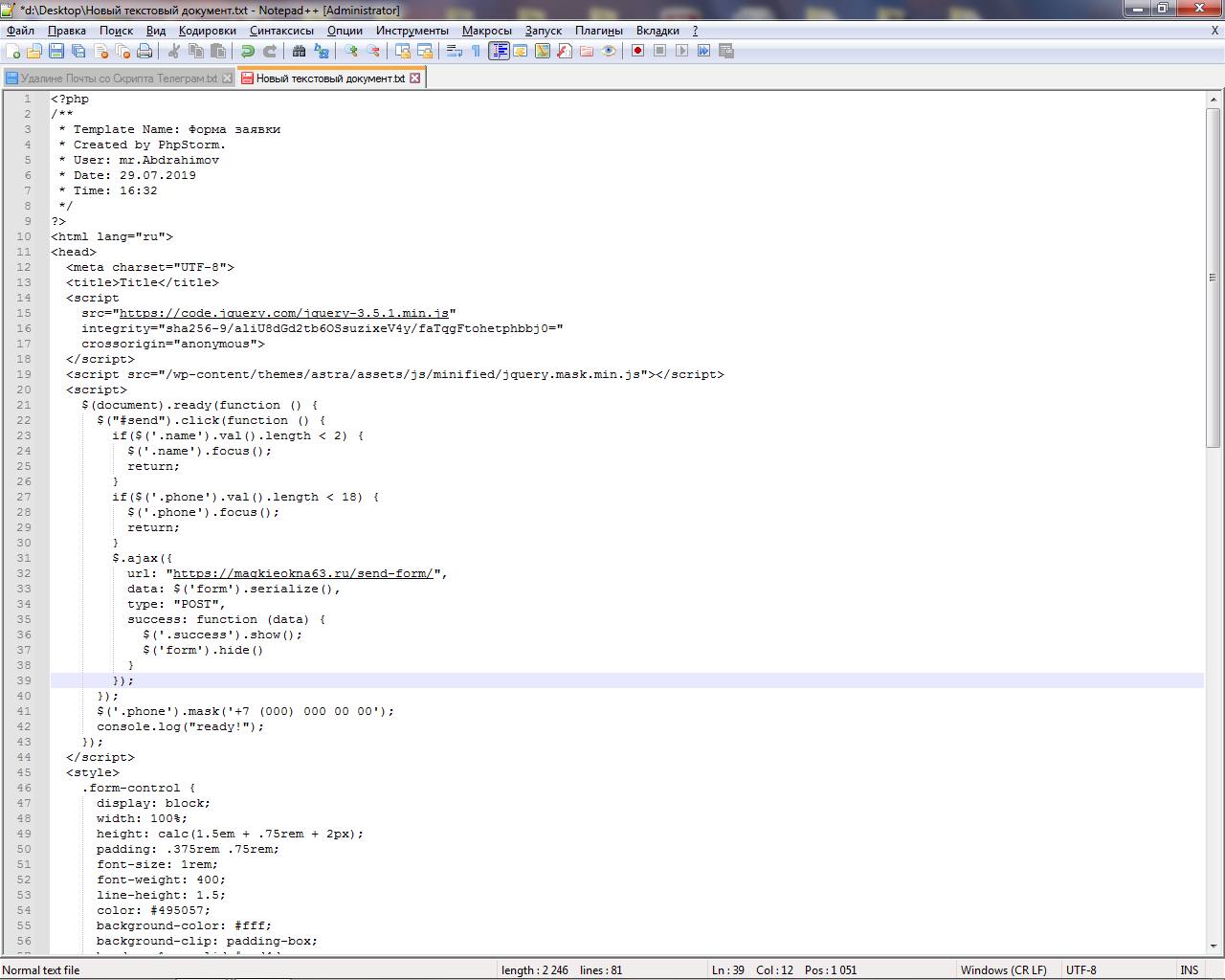
Task: Switch to Удалине Почты со Скрипта Телеграм.txt tab
Action: pos(119,78)
